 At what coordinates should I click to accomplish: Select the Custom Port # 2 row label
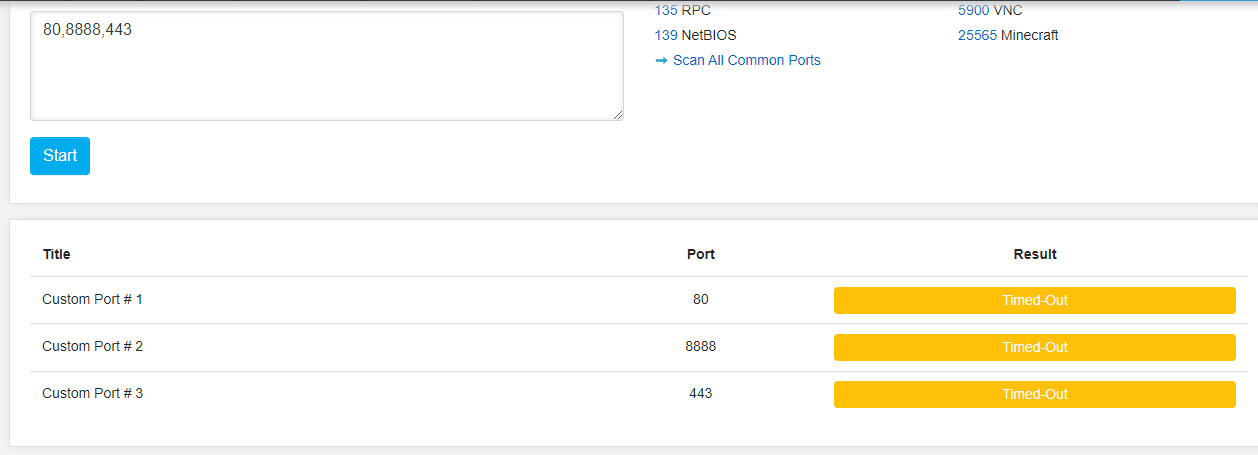[x=92, y=346]
